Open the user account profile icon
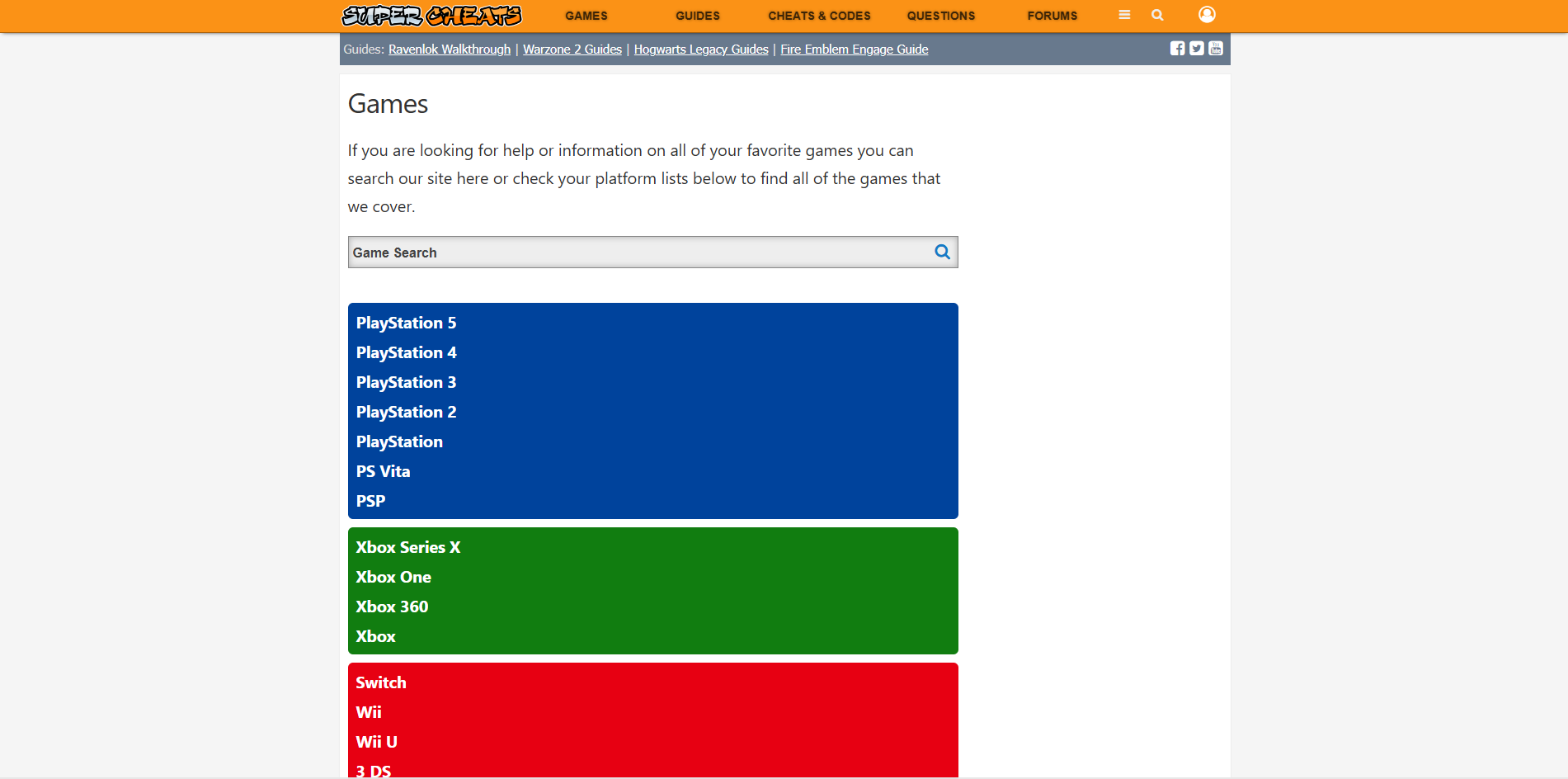 1207,14
